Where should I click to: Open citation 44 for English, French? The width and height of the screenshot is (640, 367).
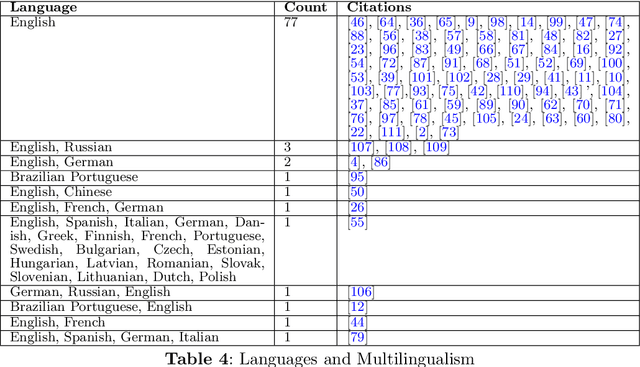click(357, 323)
